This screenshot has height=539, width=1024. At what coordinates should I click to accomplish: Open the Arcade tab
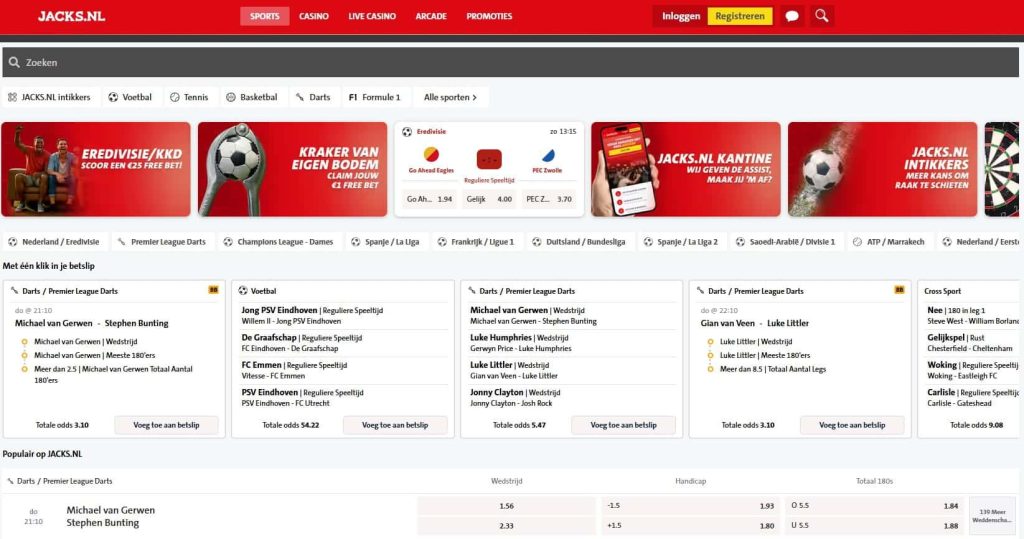[431, 16]
